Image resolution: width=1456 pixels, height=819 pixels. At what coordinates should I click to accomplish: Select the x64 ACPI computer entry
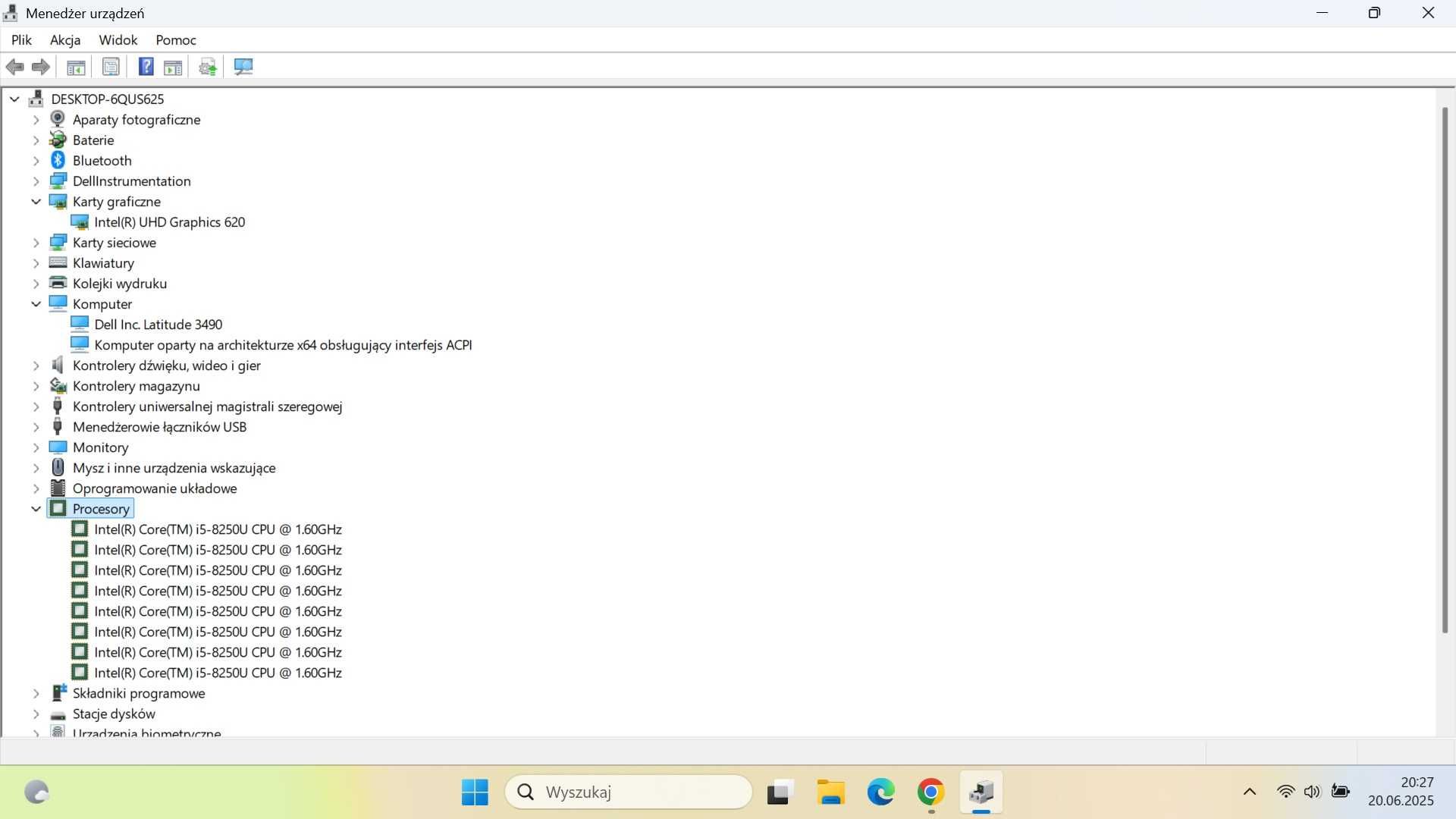pyautogui.click(x=283, y=344)
